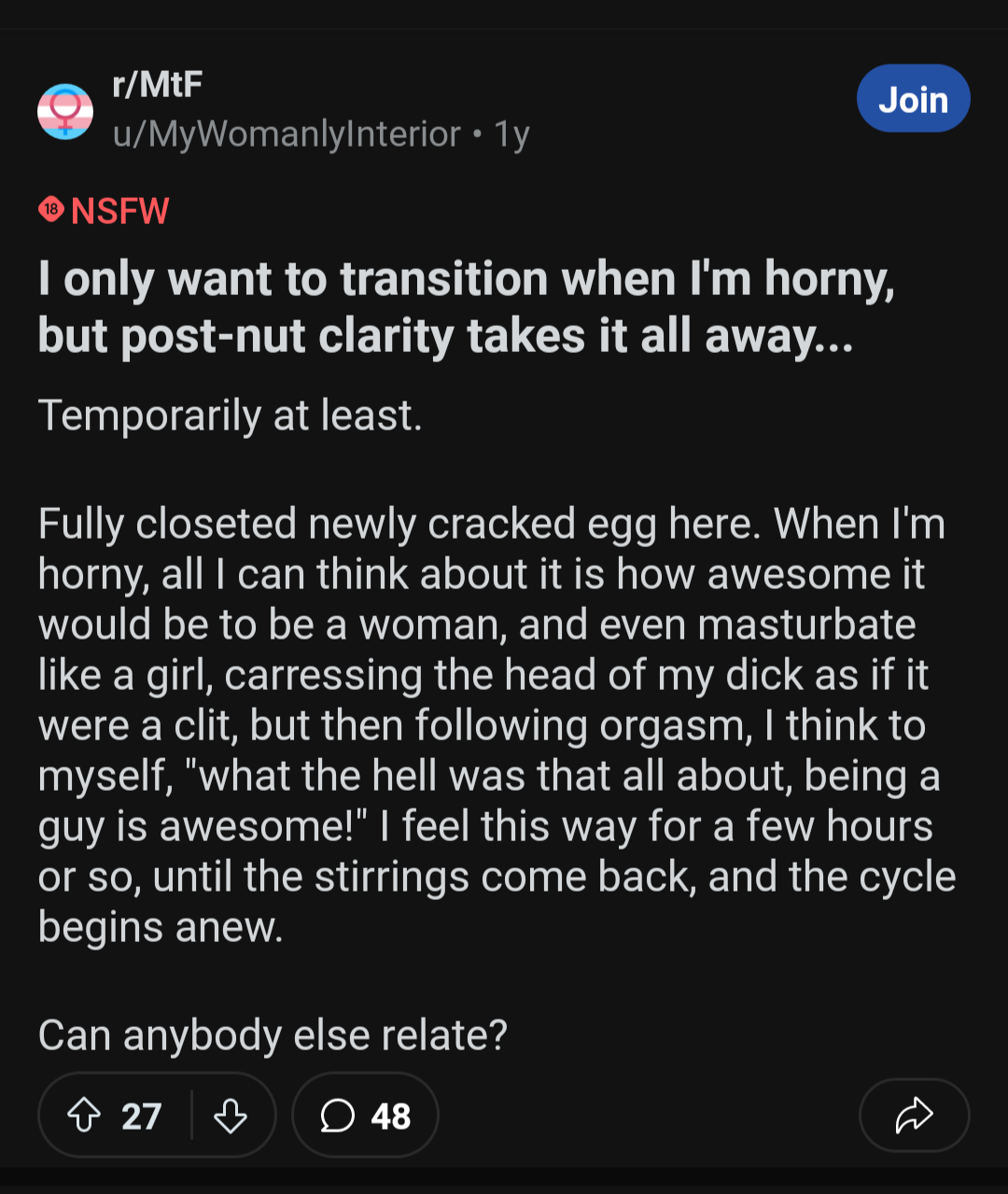Image resolution: width=1008 pixels, height=1194 pixels.
Task: Open the r/MtF community avatar
Action: [x=65, y=111]
